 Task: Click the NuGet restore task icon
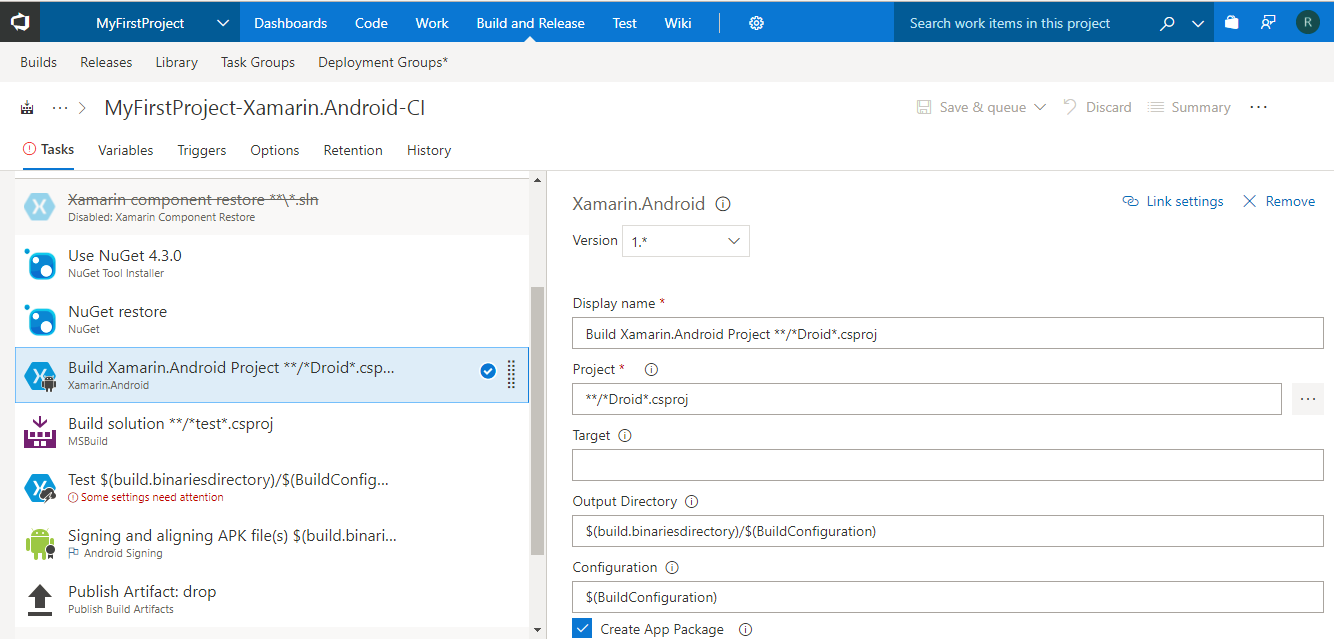40,320
